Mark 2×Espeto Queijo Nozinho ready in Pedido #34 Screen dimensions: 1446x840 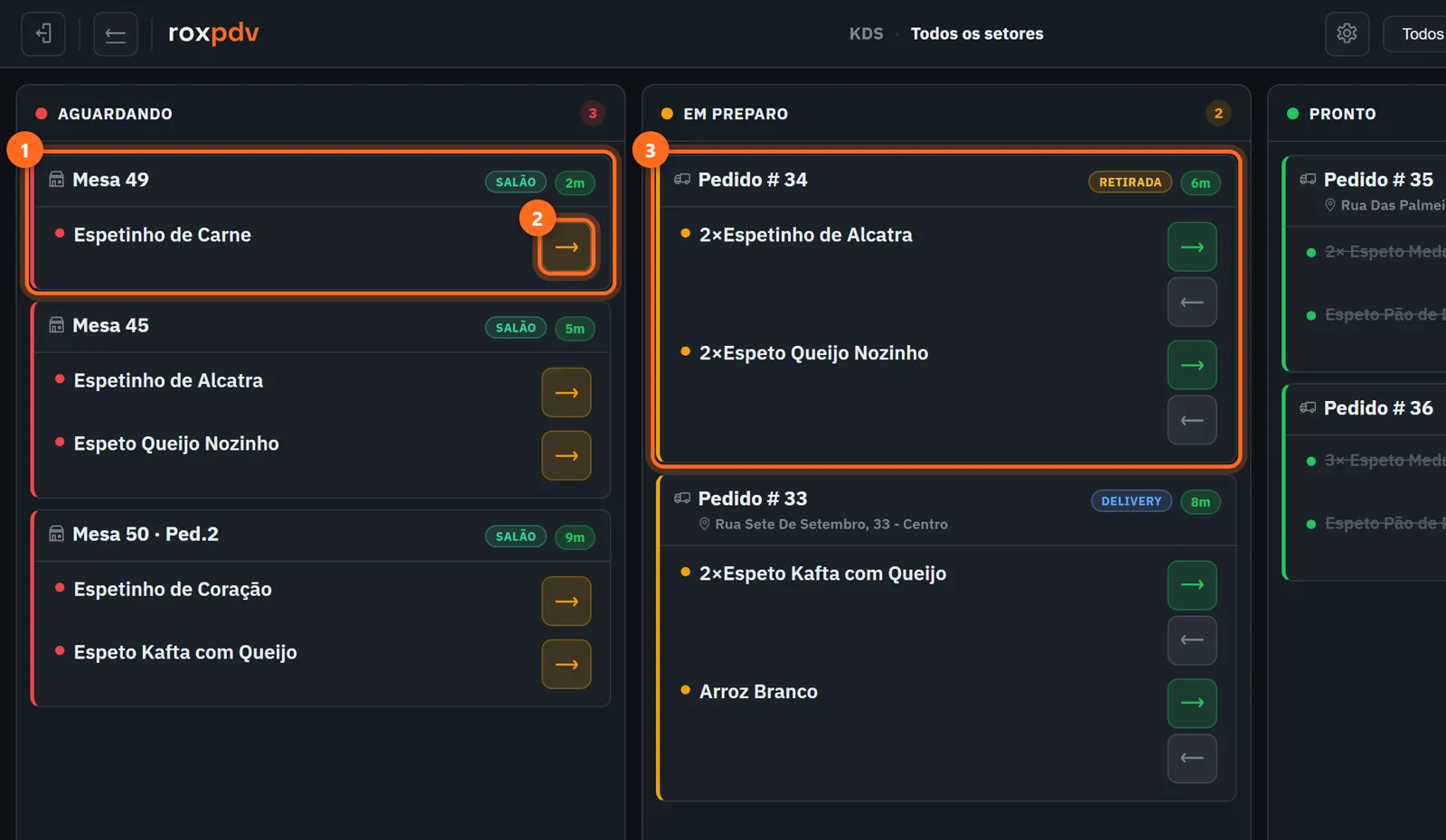[1192, 365]
